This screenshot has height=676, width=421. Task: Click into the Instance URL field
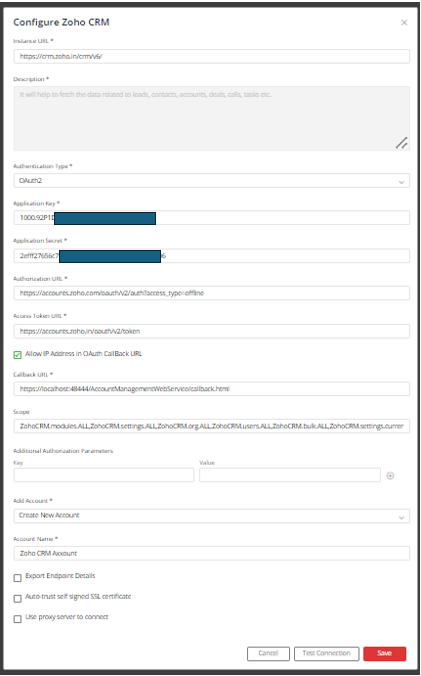point(212,56)
